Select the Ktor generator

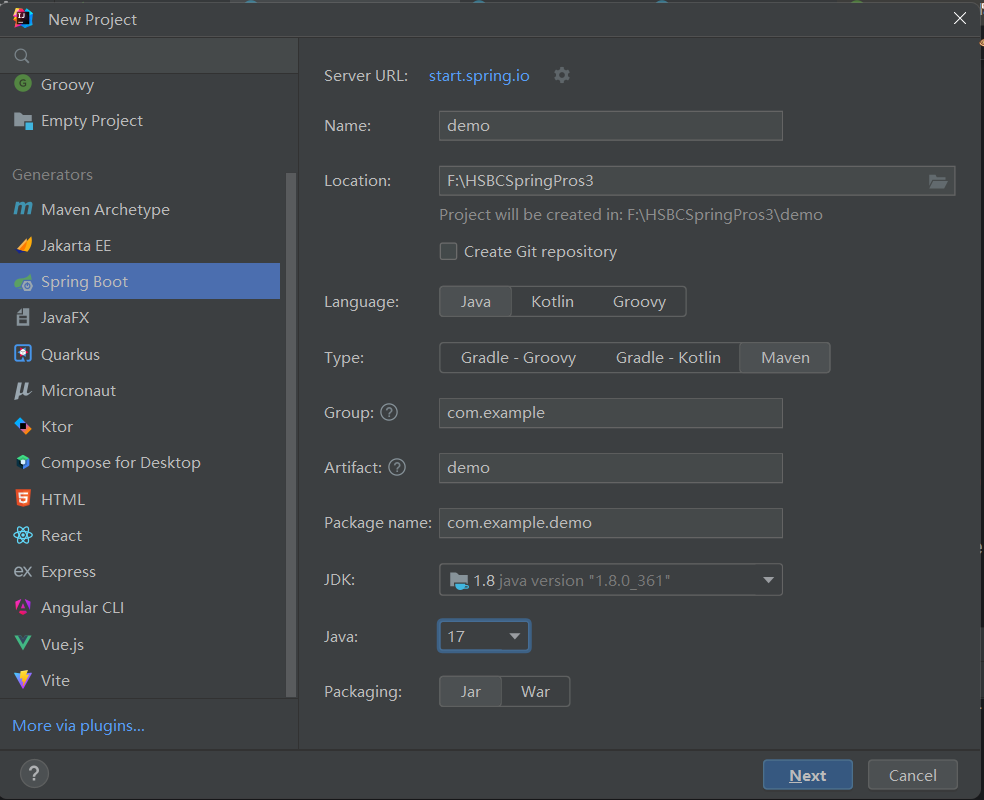coord(57,426)
